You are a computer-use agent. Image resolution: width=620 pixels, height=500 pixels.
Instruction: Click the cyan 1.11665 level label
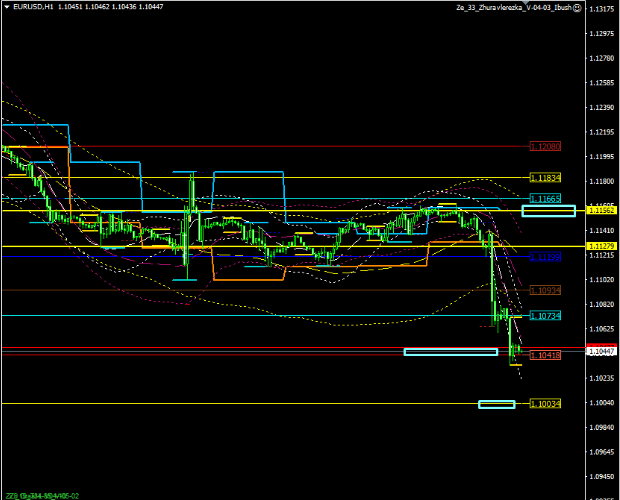click(x=545, y=199)
